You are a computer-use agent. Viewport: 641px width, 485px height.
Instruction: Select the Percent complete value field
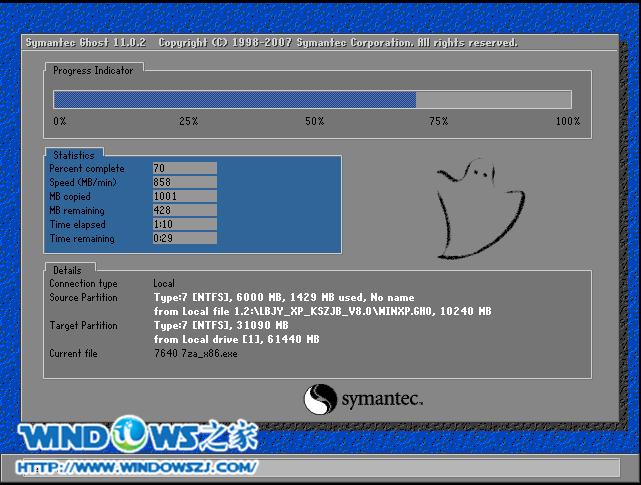[184, 168]
